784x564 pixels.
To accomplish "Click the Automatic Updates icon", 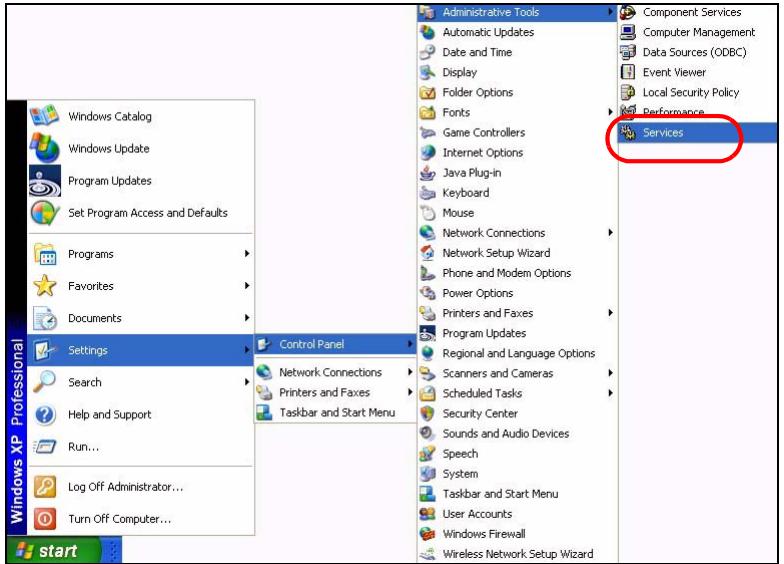I will click(x=428, y=32).
